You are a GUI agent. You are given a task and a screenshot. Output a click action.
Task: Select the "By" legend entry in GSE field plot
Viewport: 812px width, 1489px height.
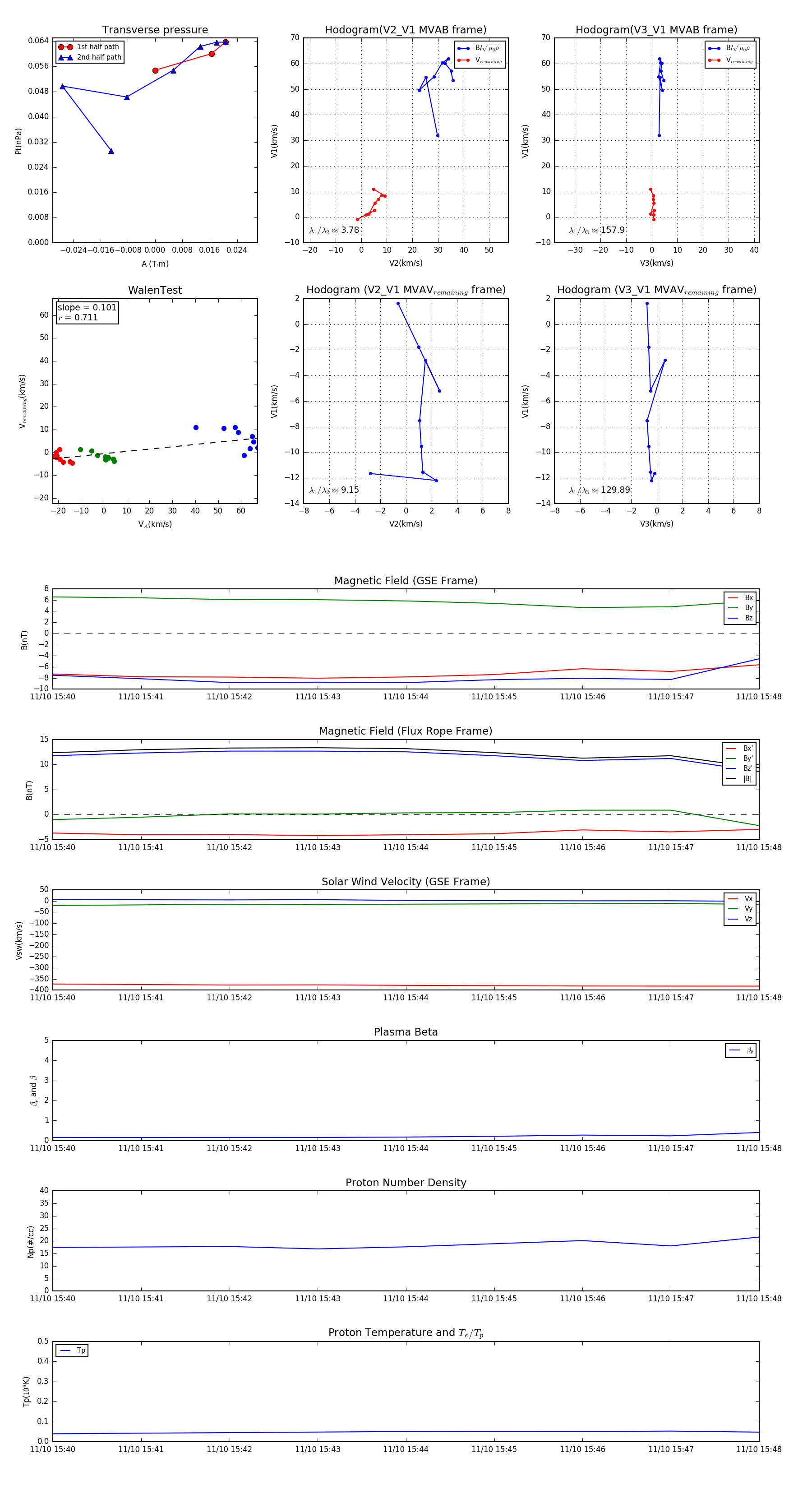click(740, 607)
